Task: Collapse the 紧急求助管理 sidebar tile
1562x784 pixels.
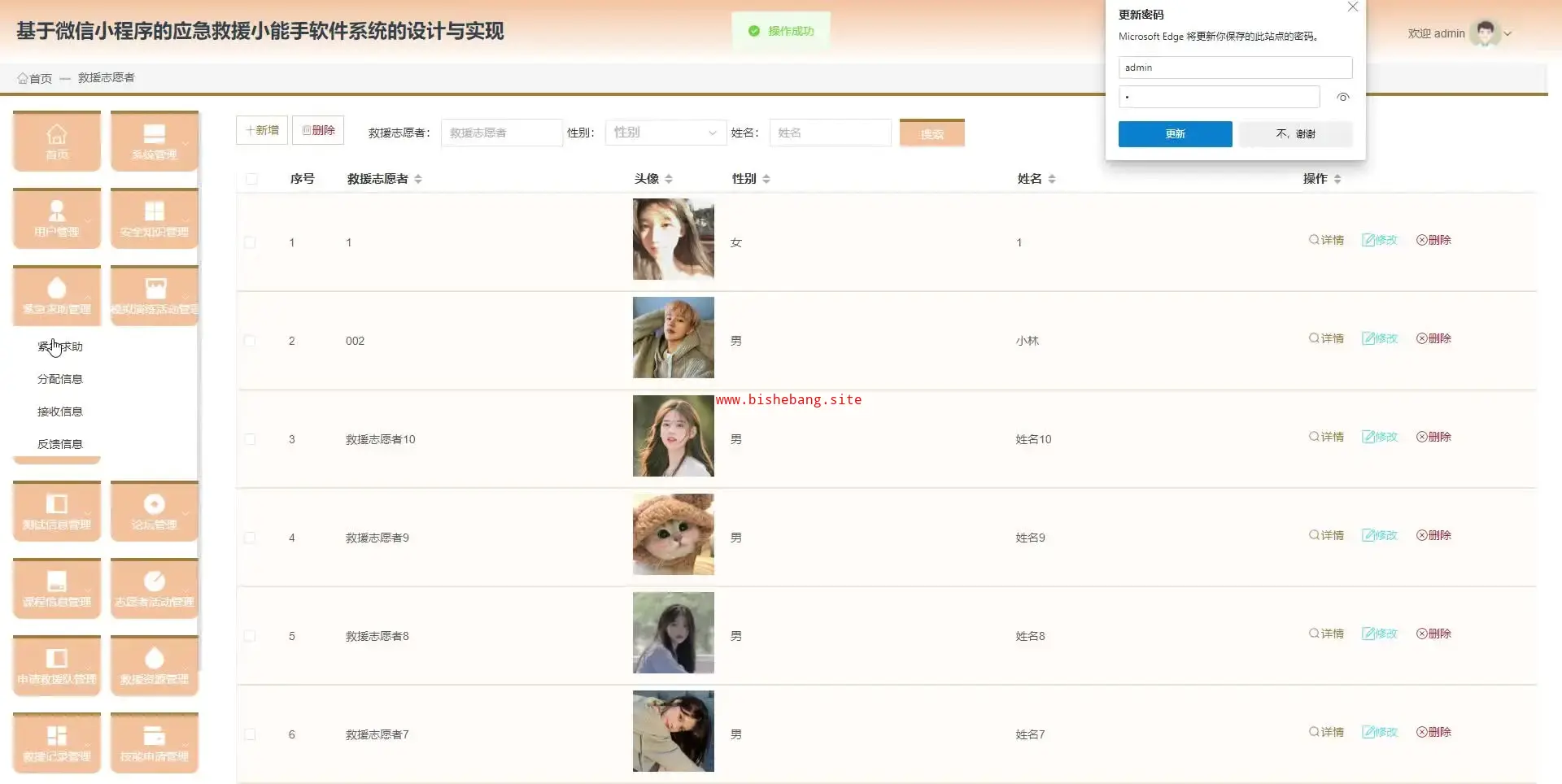Action: 57,296
